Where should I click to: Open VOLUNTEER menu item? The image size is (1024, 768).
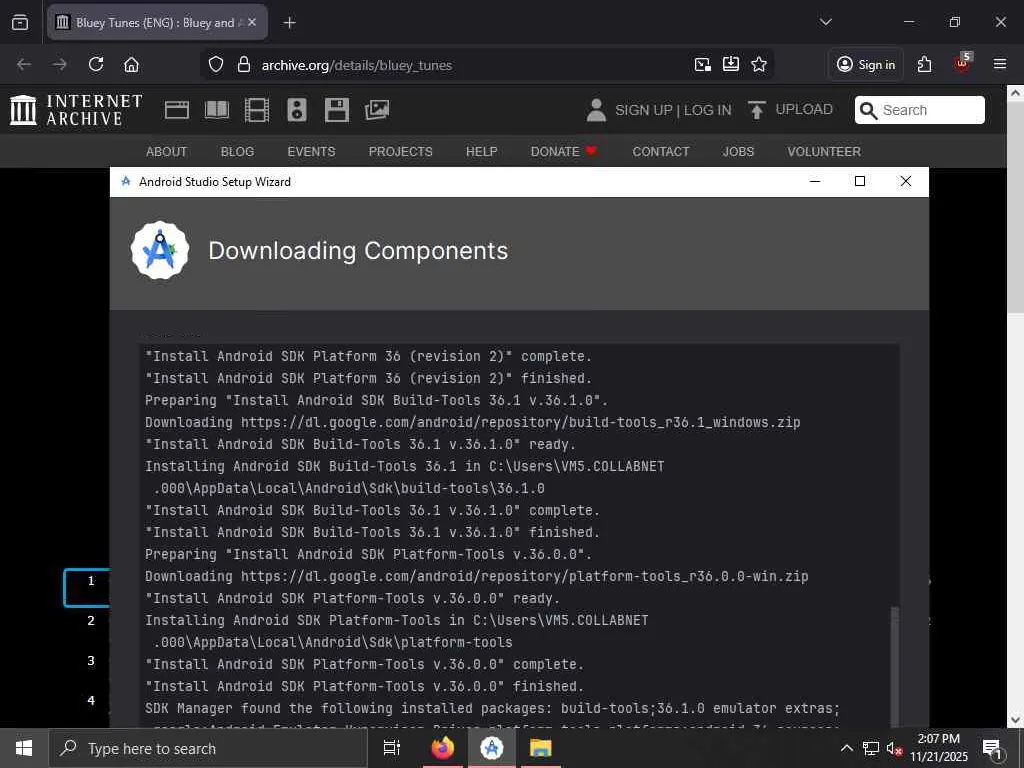click(x=824, y=152)
